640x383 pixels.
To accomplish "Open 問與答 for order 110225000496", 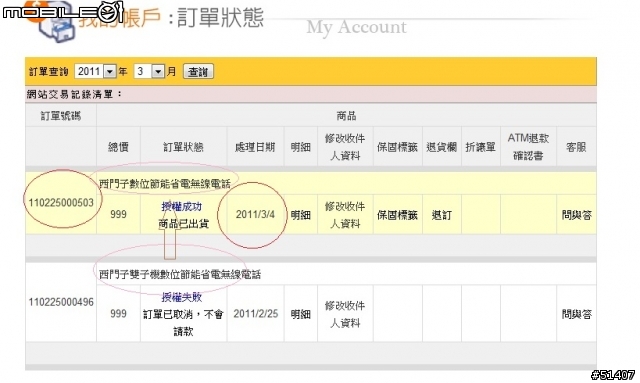I will (x=576, y=314).
